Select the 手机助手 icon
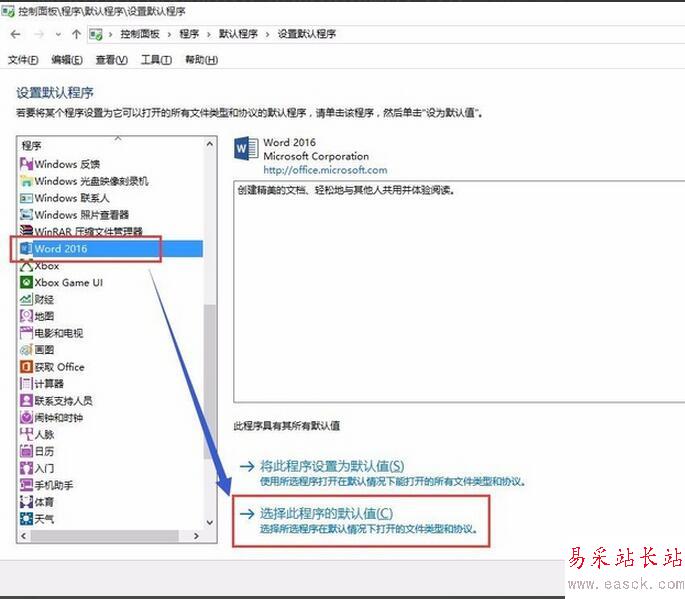 point(26,485)
